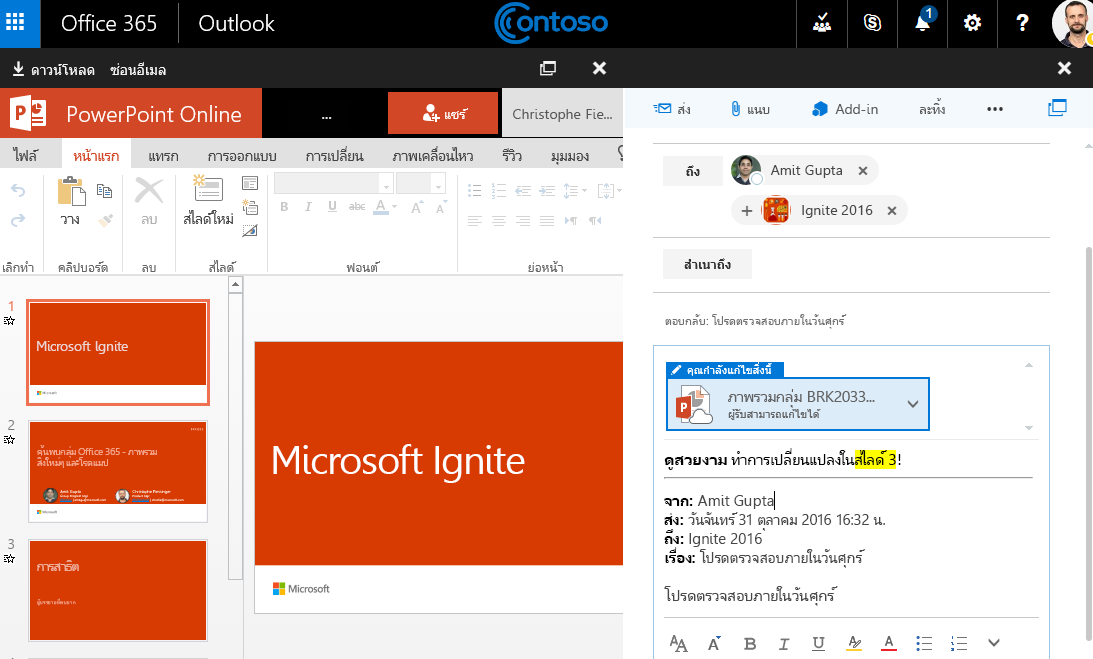The image size is (1093, 659).
Task: Switch to the รีวิว tab
Action: tap(512, 156)
